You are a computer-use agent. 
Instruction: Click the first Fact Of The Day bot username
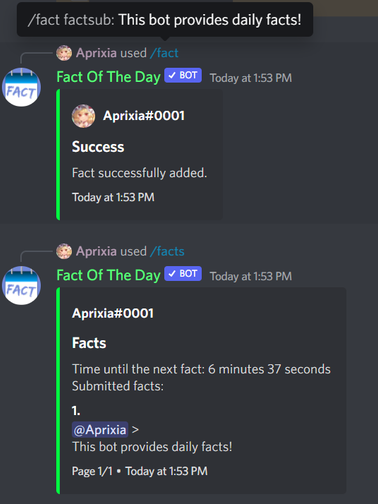[109, 77]
